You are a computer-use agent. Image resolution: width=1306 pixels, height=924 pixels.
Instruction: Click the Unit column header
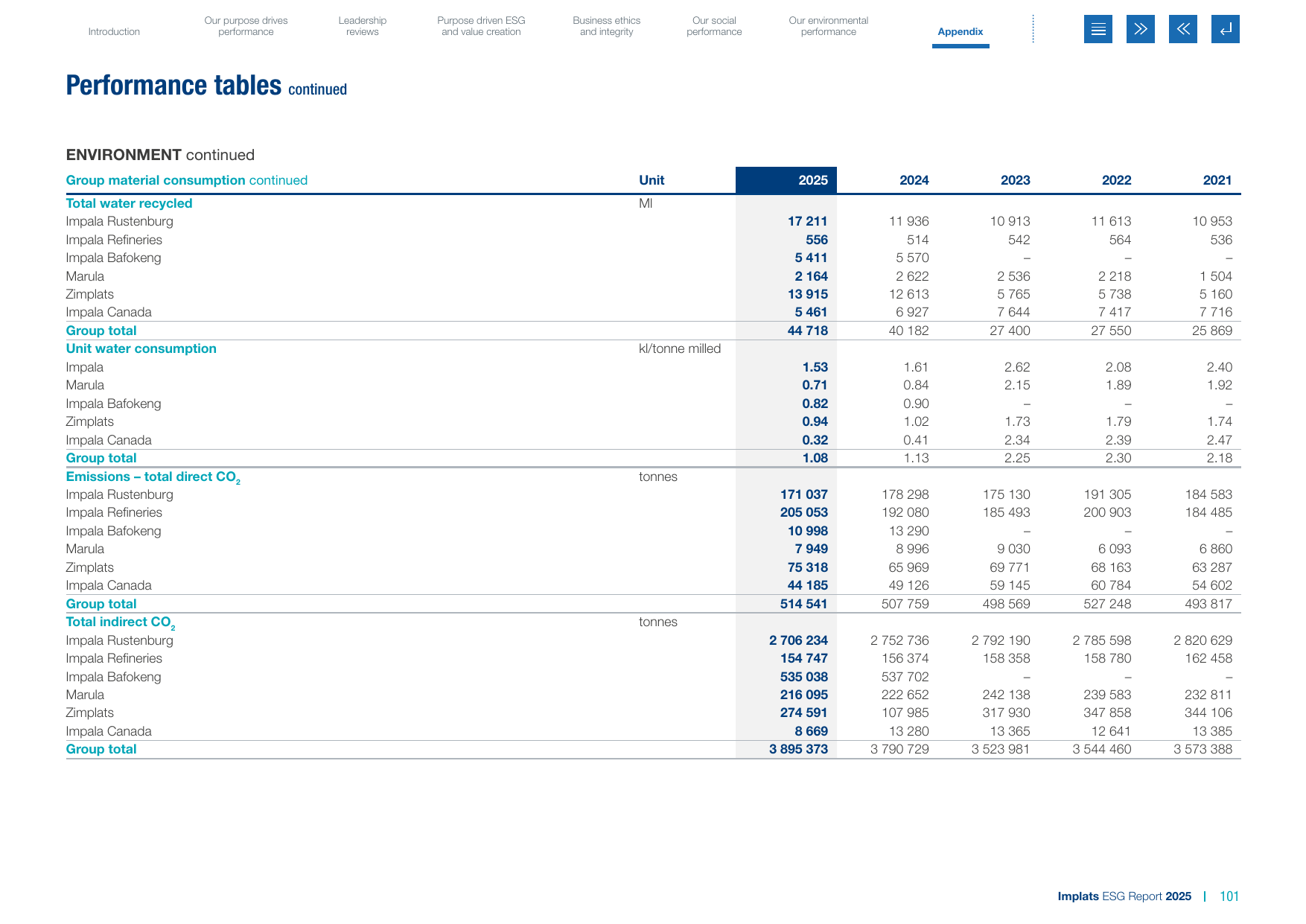(x=652, y=180)
